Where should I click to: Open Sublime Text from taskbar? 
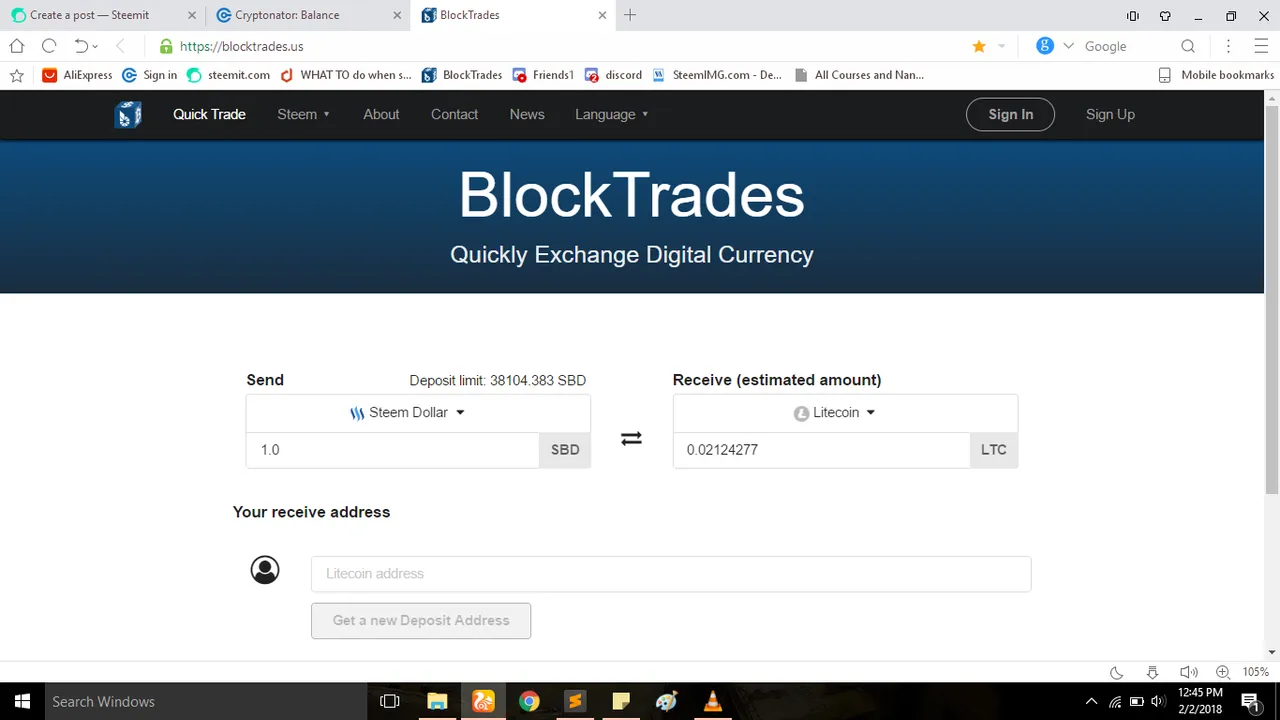575,701
